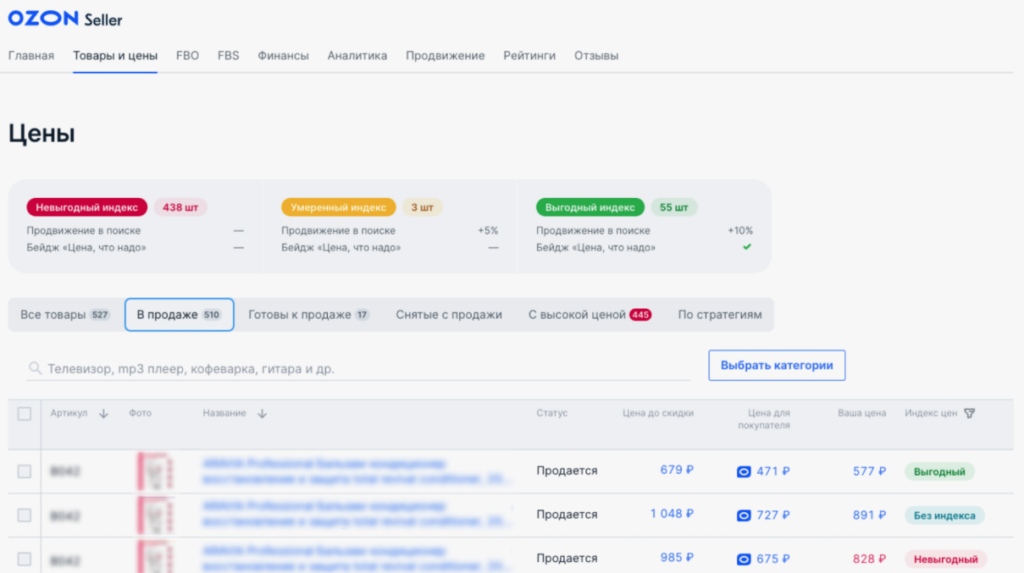Open the Продвижение menu item
The width and height of the screenshot is (1024, 573).
pyautogui.click(x=445, y=56)
